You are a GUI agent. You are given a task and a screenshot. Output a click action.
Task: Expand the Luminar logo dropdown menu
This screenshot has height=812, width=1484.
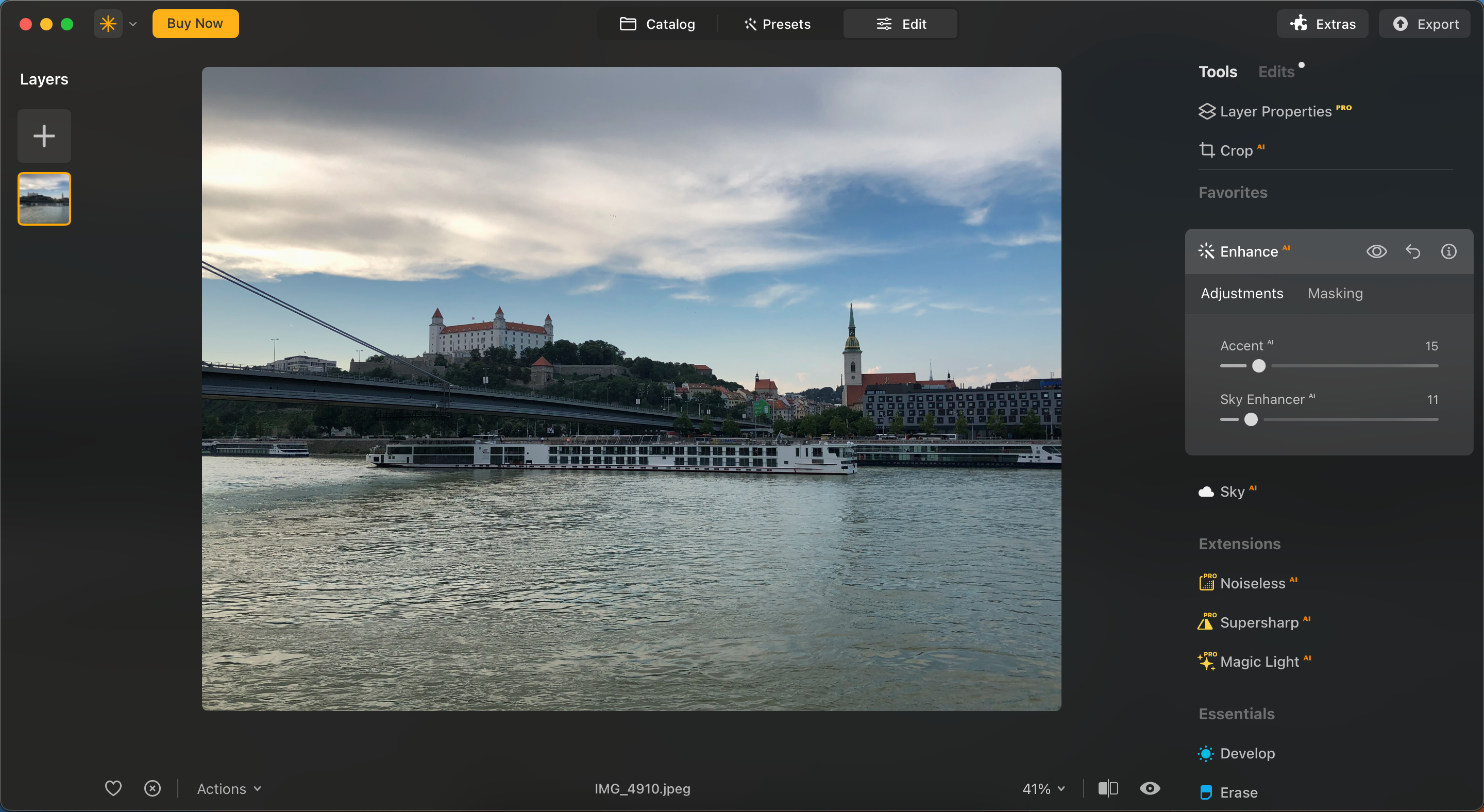pos(133,24)
